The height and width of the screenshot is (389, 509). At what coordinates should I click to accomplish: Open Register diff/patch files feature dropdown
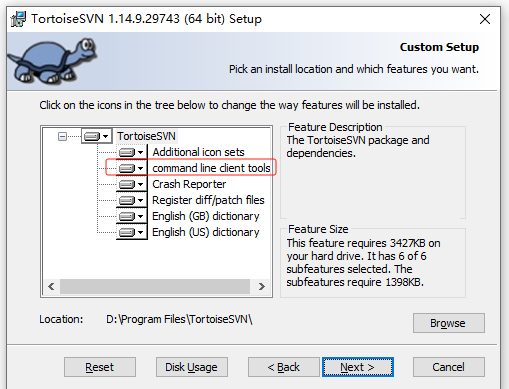point(132,200)
